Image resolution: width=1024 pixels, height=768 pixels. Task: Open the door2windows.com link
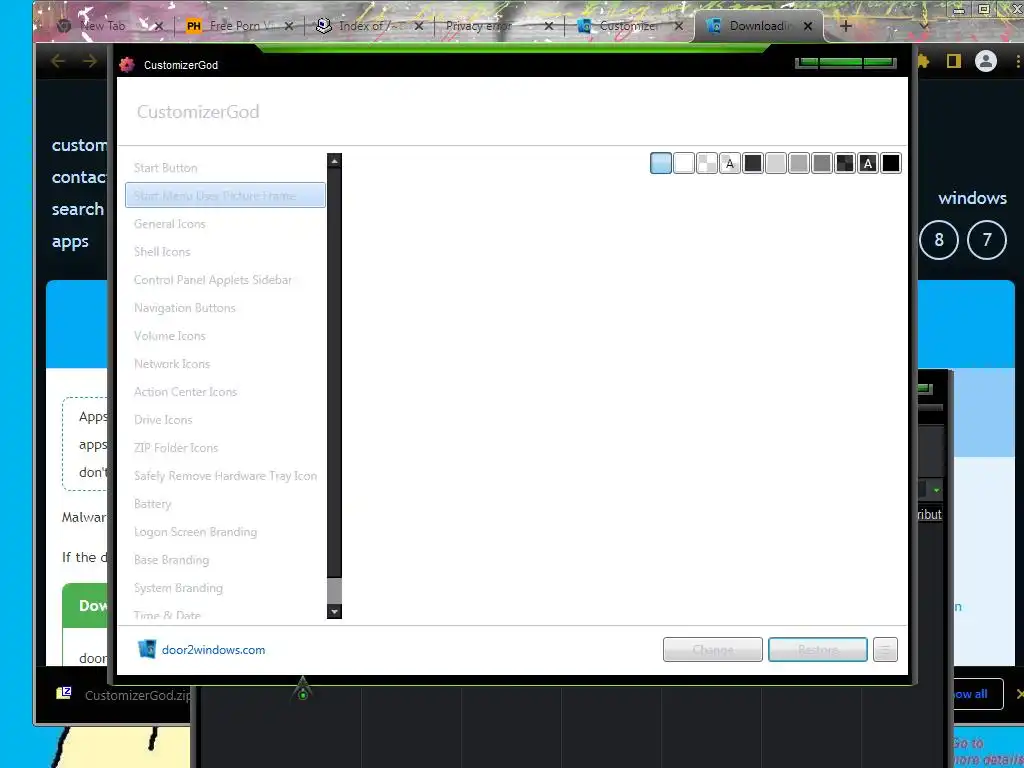[214, 650]
